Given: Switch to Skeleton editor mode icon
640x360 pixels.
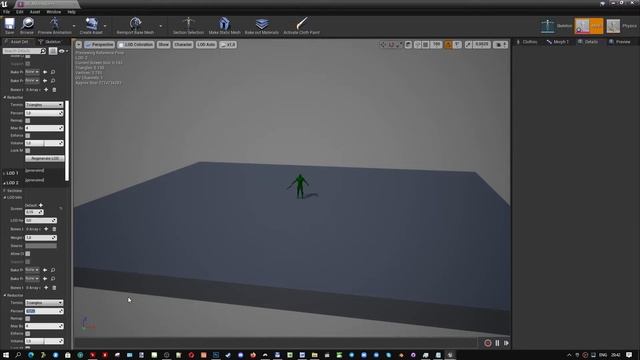Looking at the screenshot, I should click(547, 26).
